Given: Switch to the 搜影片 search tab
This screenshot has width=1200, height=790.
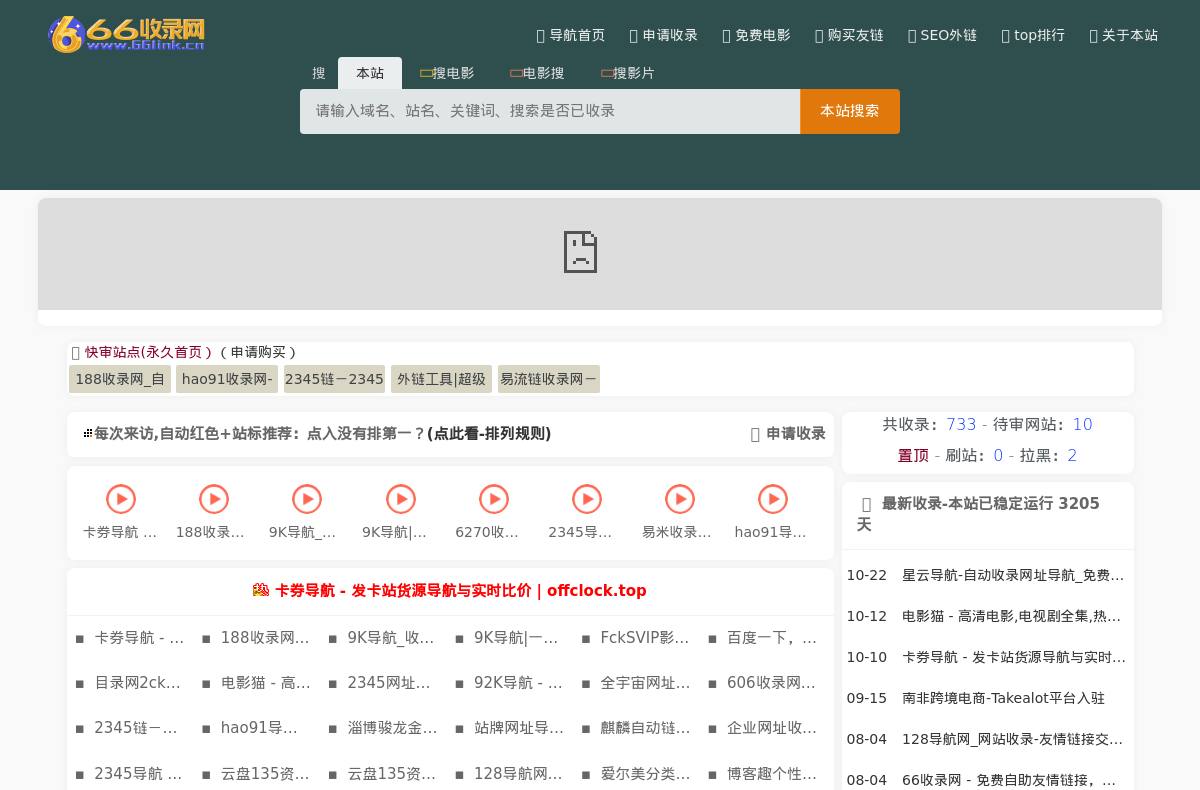Looking at the screenshot, I should click(628, 73).
